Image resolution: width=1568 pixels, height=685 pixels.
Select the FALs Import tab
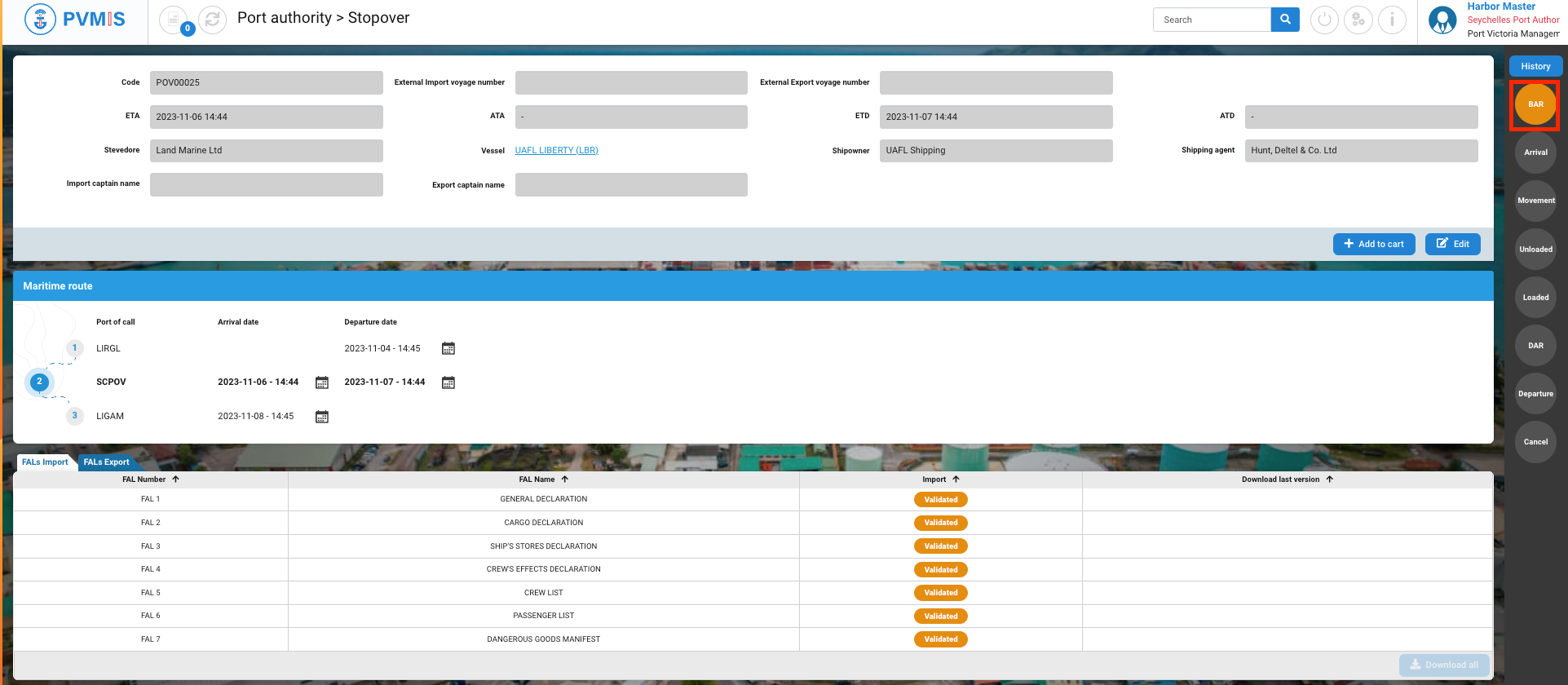point(45,462)
